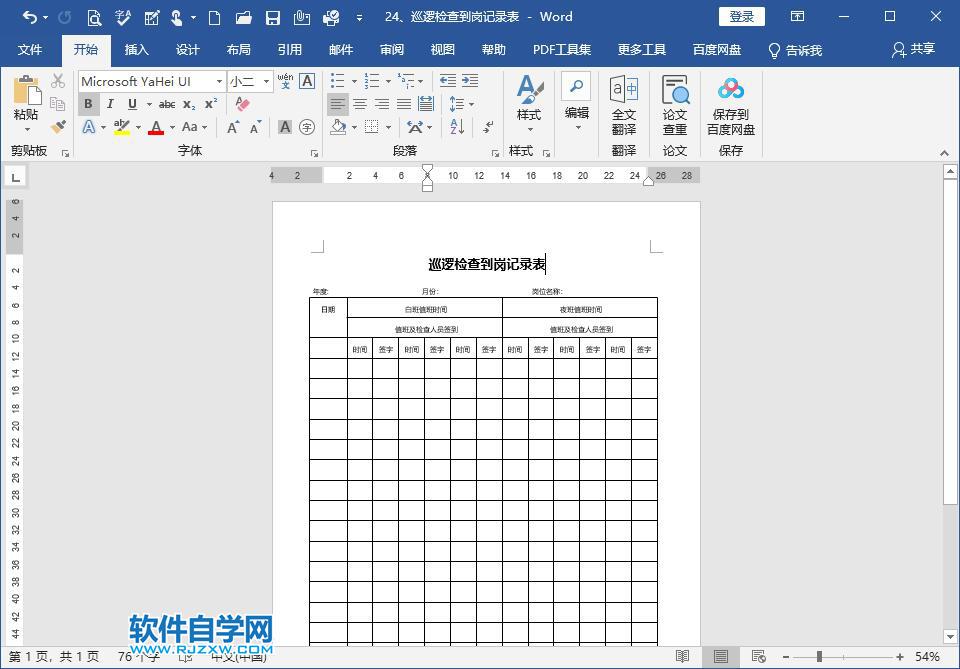Viewport: 960px width, 669px height.
Task: Open 保存到百度网盘 save feature
Action: point(730,105)
